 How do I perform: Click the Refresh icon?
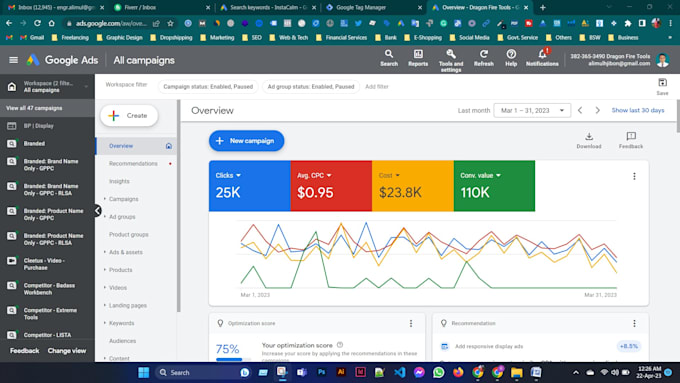484,54
